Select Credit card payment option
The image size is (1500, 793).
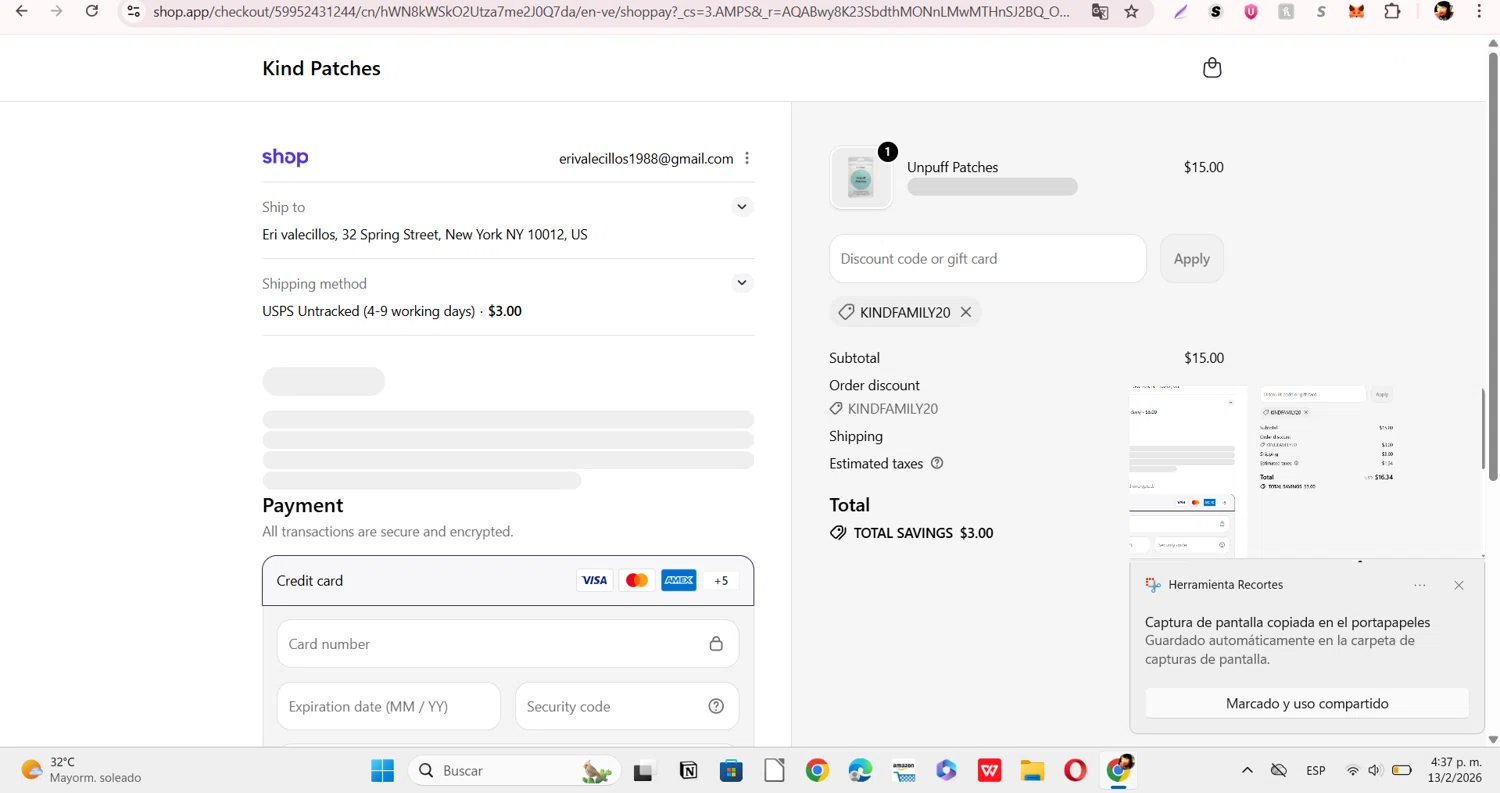tap(508, 580)
